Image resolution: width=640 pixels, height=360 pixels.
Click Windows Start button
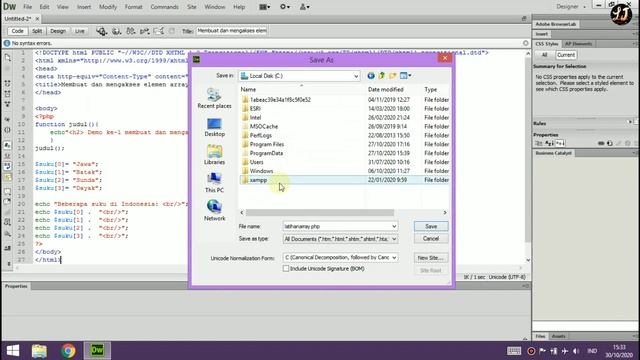coord(13,351)
